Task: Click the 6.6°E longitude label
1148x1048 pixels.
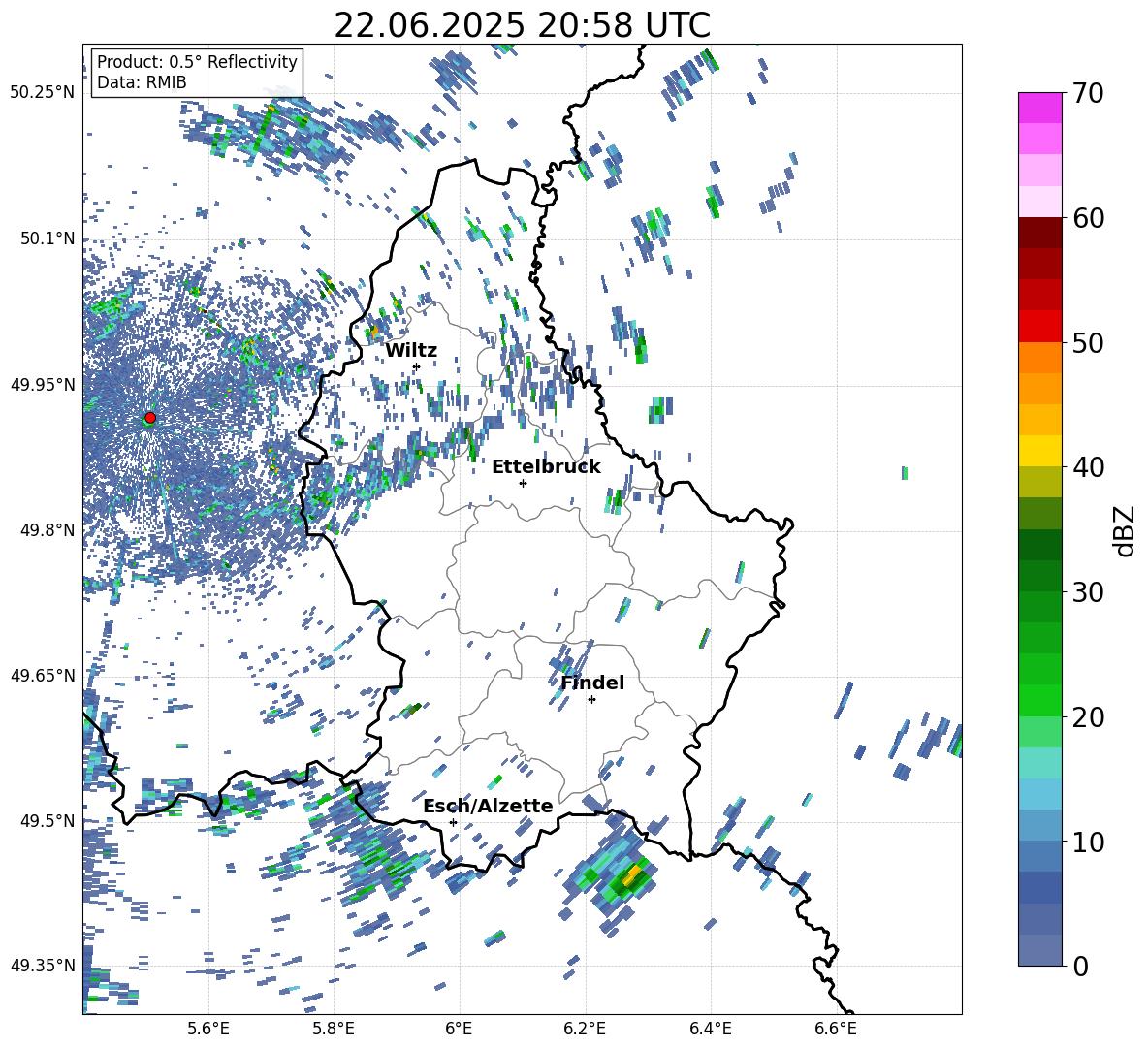Action: coord(836,1029)
